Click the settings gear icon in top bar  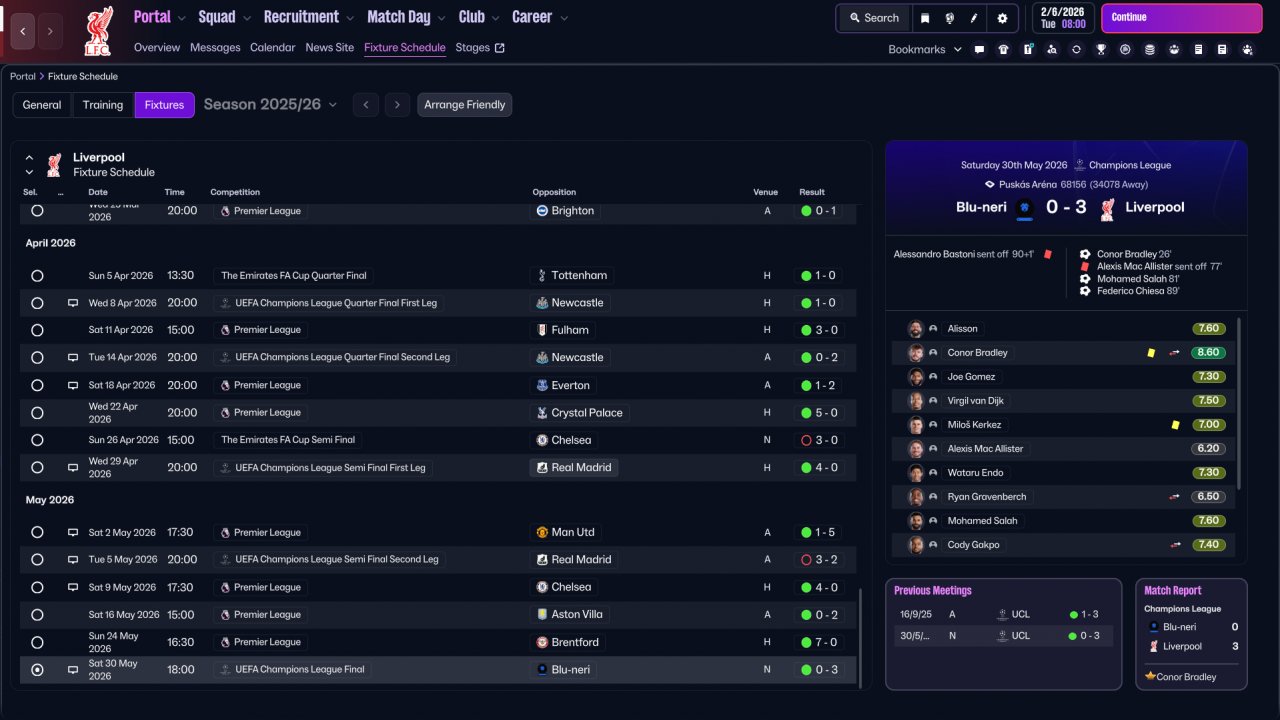click(x=1002, y=18)
